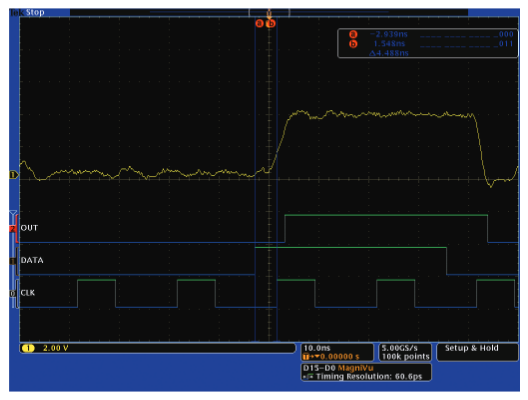Screen dimensions: 528x400
Task: Click the trigger position marker at top center
Action: tap(269, 14)
